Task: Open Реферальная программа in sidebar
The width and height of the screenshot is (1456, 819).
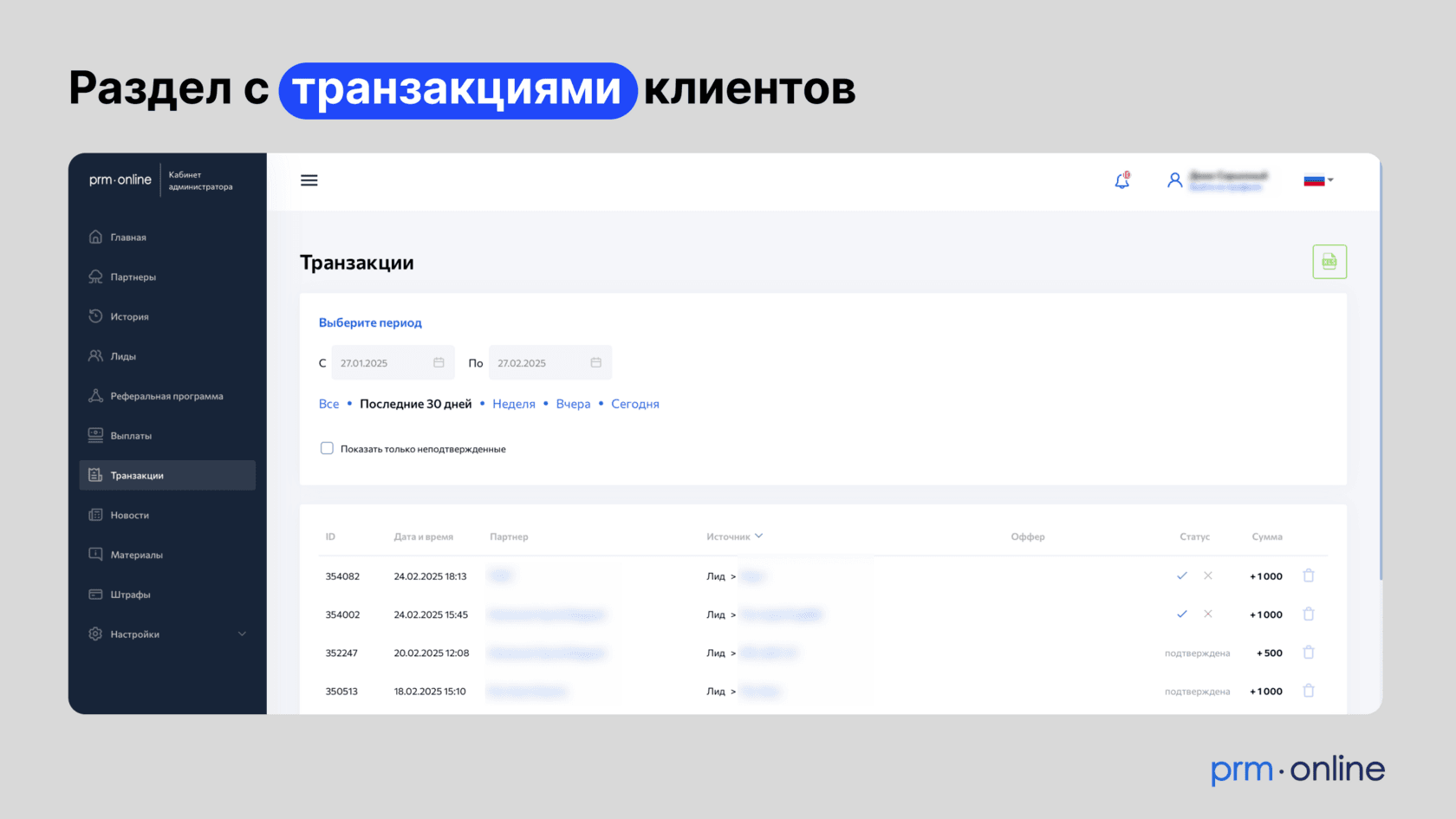Action: (166, 396)
